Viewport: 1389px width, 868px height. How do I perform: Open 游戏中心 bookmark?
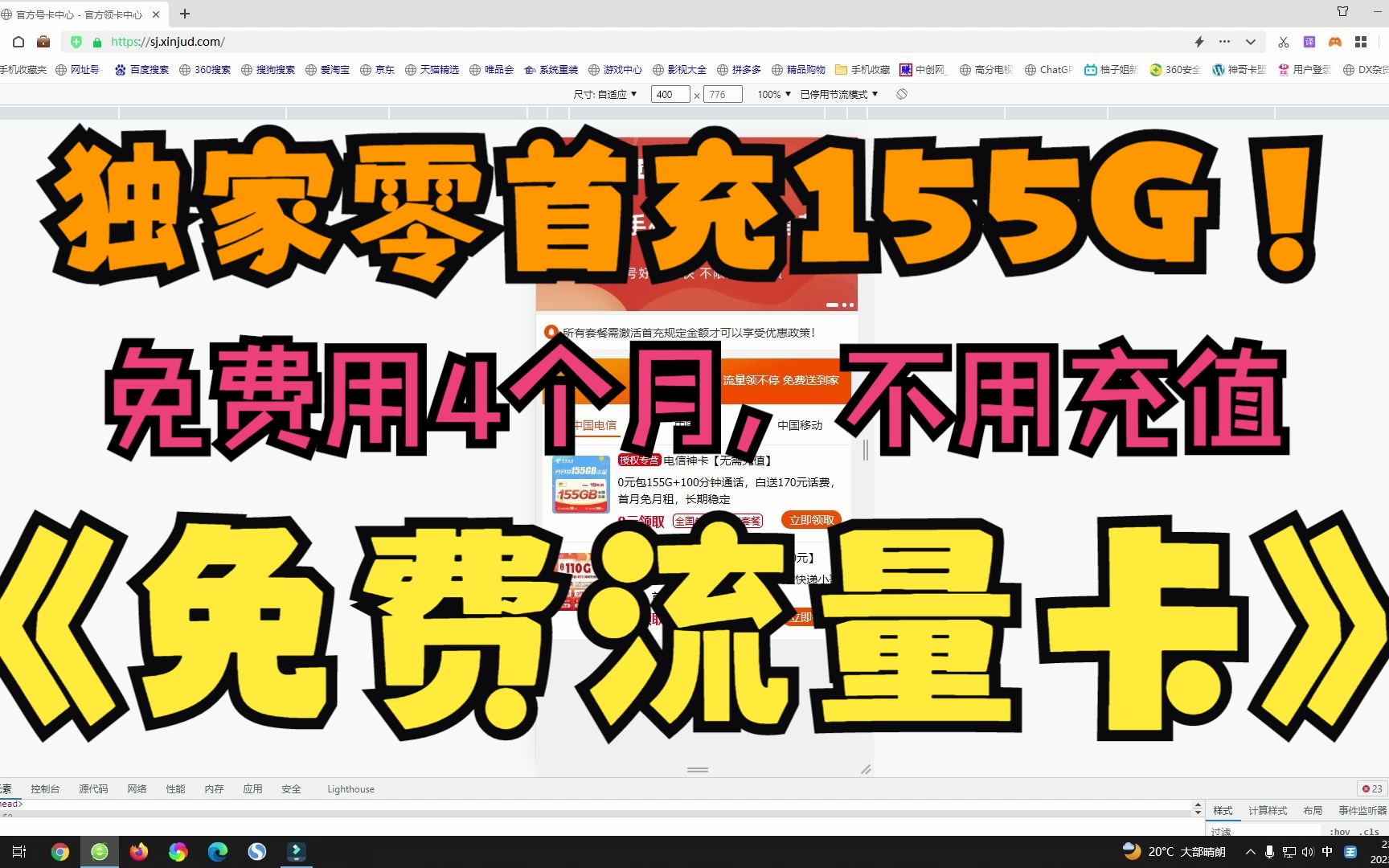616,70
